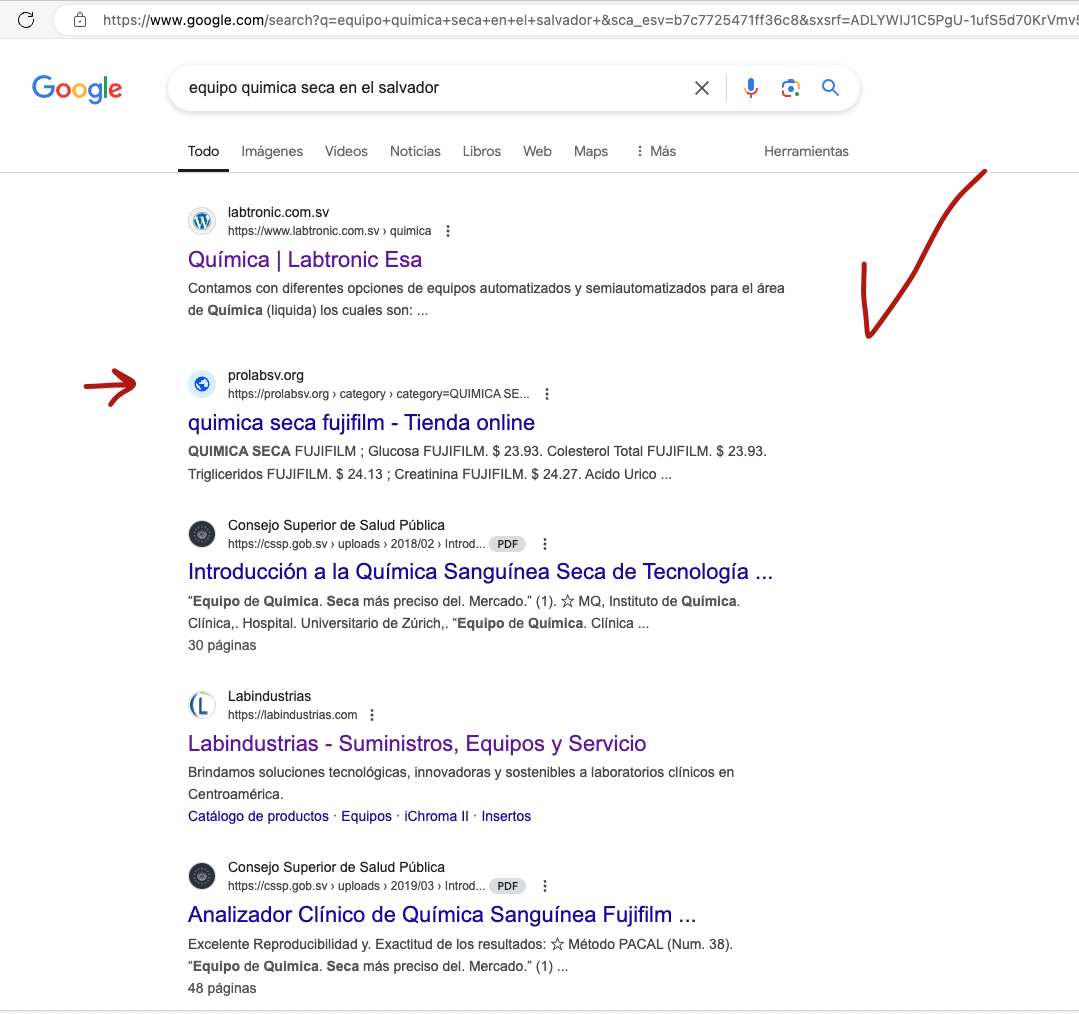
Task: Follow the Equipos sitelink
Action: (x=366, y=817)
